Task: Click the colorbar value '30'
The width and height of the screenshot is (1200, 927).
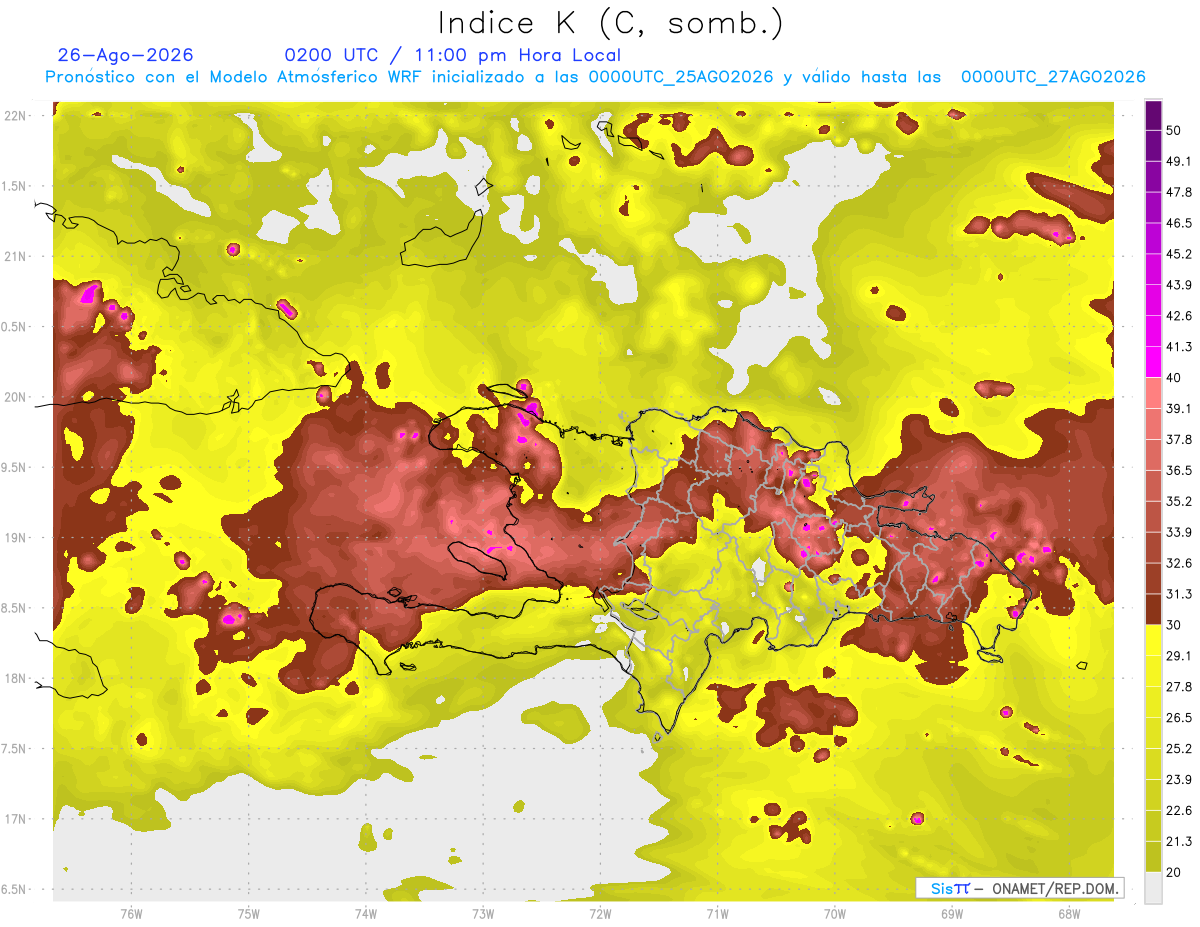Action: tap(1174, 625)
